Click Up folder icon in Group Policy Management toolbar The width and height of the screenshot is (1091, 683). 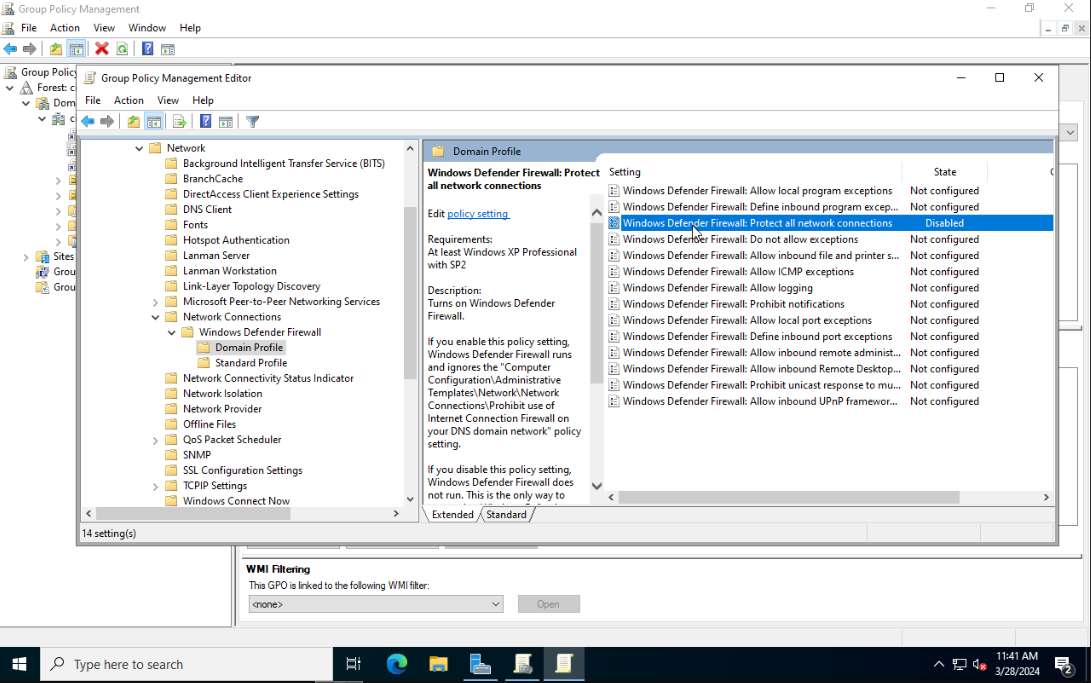click(x=56, y=49)
